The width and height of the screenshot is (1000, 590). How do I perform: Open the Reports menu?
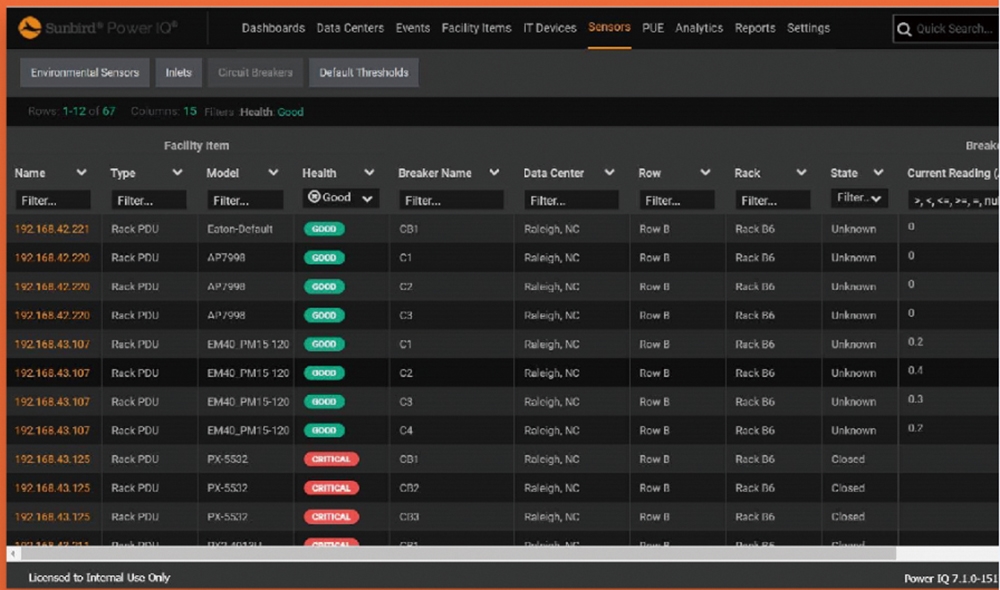pos(755,28)
